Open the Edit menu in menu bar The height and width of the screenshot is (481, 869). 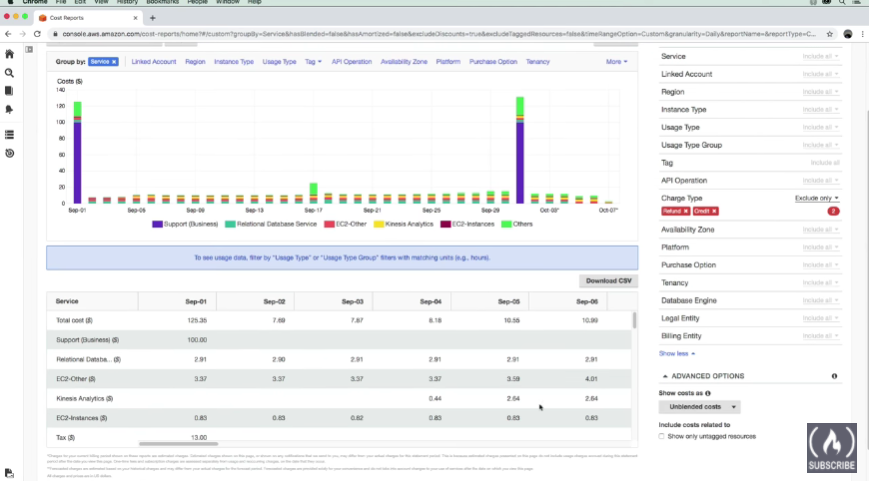click(x=80, y=2)
